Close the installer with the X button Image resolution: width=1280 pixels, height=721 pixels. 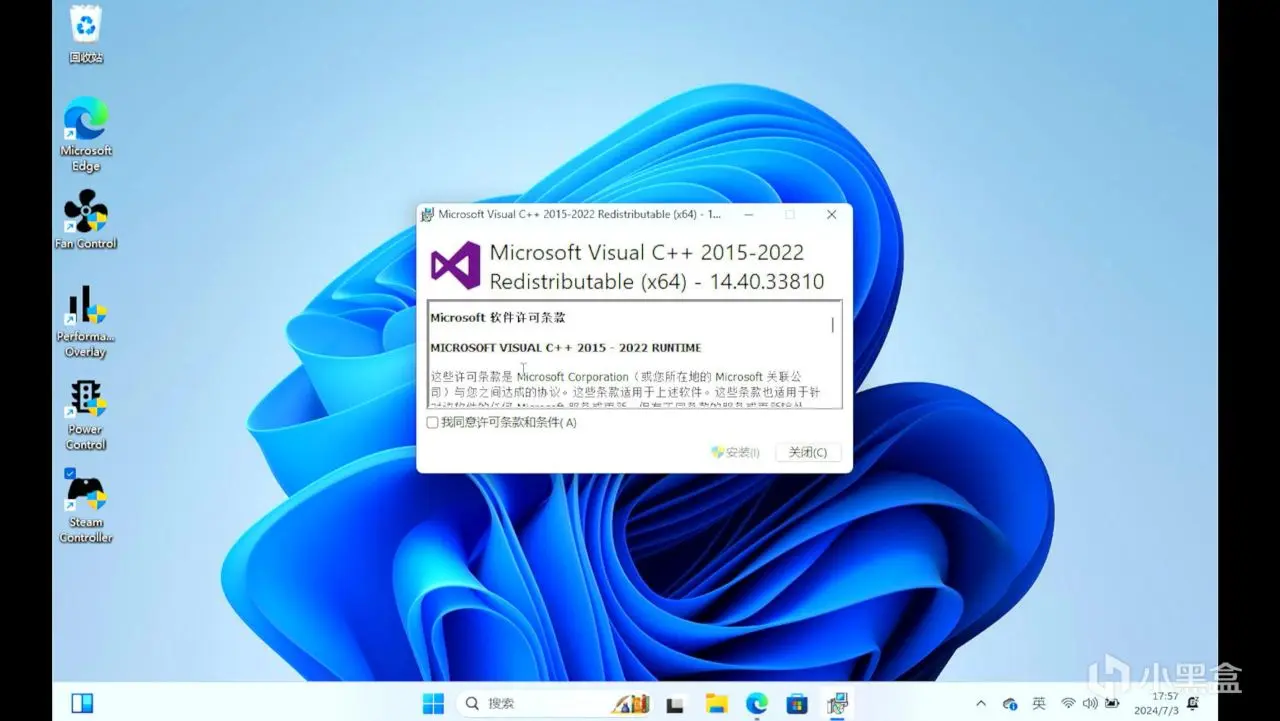click(x=831, y=214)
